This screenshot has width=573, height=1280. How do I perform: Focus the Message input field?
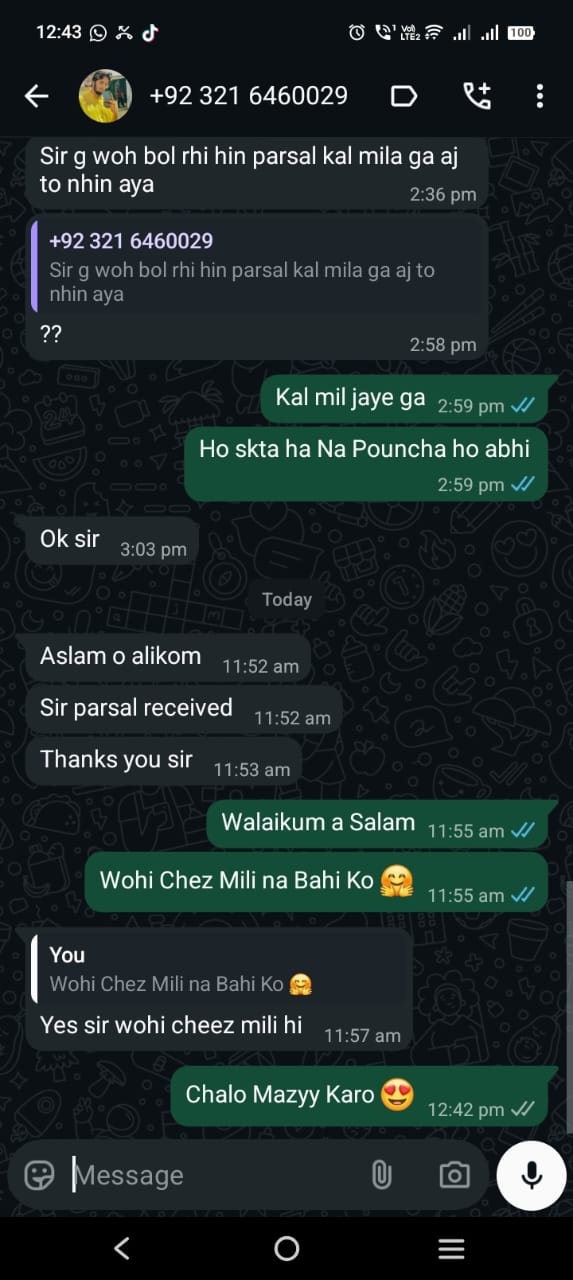click(x=215, y=1175)
